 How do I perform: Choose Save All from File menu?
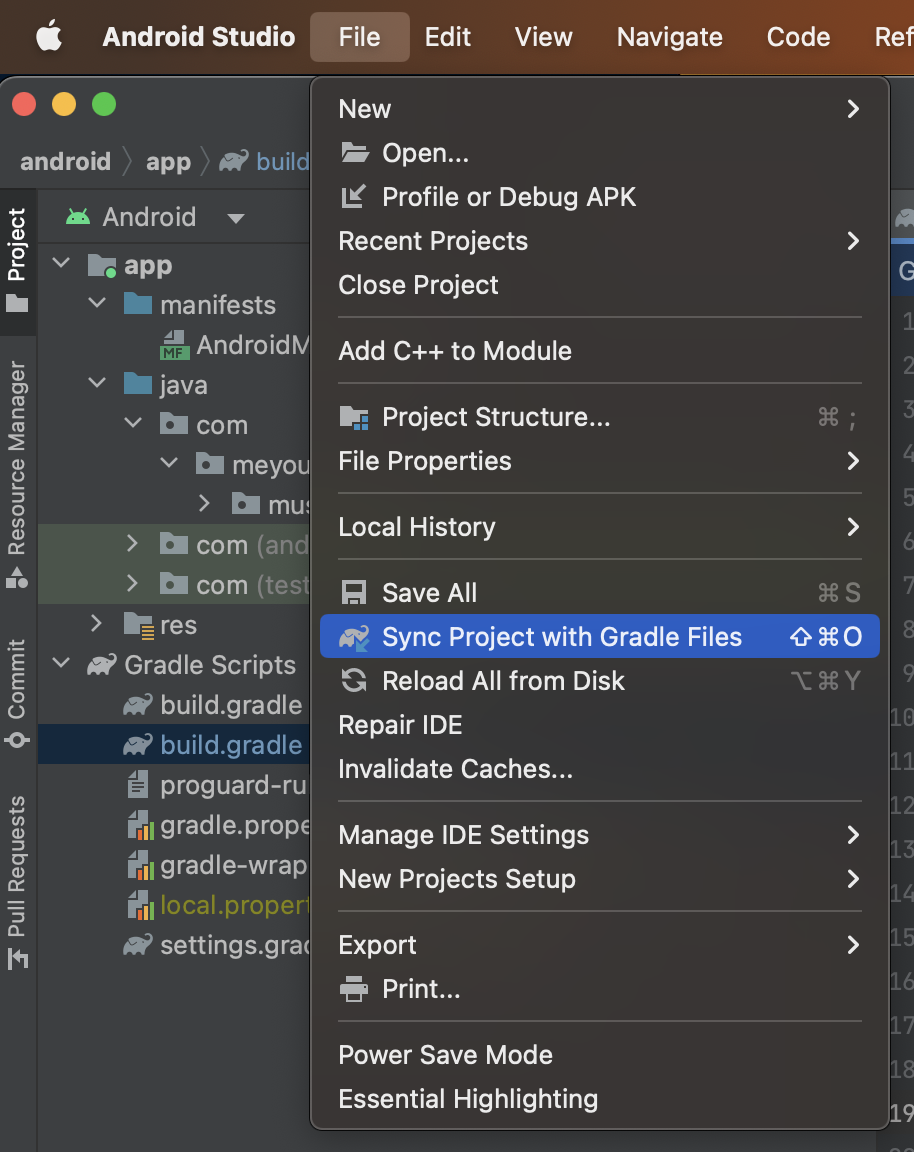click(x=429, y=593)
